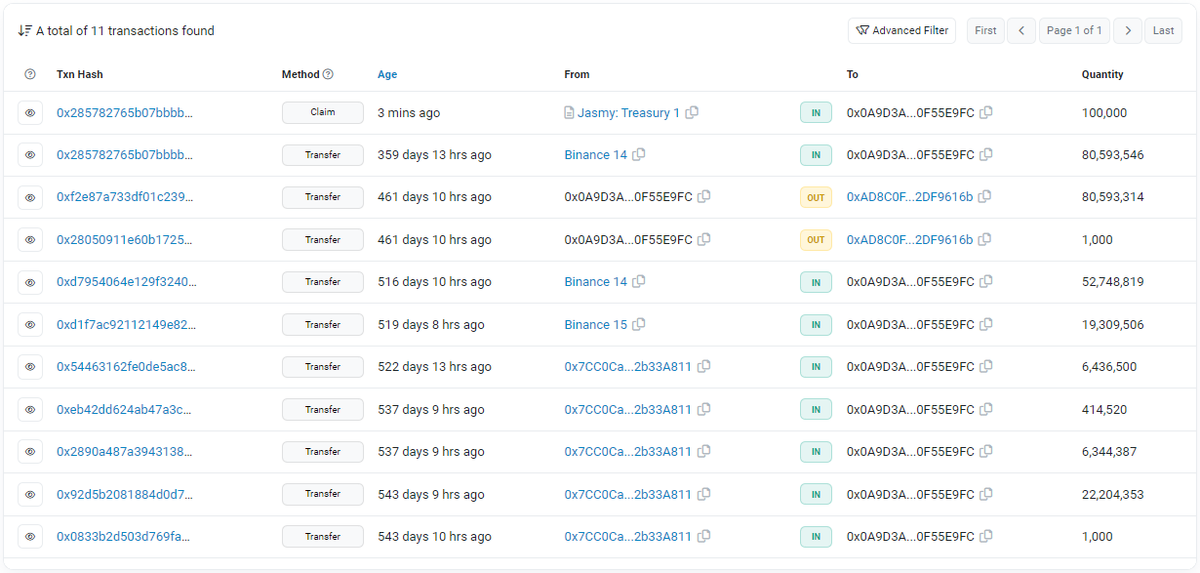The image size is (1200, 573).
Task: View details of the Claim transaction via eye icon
Action: tap(30, 113)
